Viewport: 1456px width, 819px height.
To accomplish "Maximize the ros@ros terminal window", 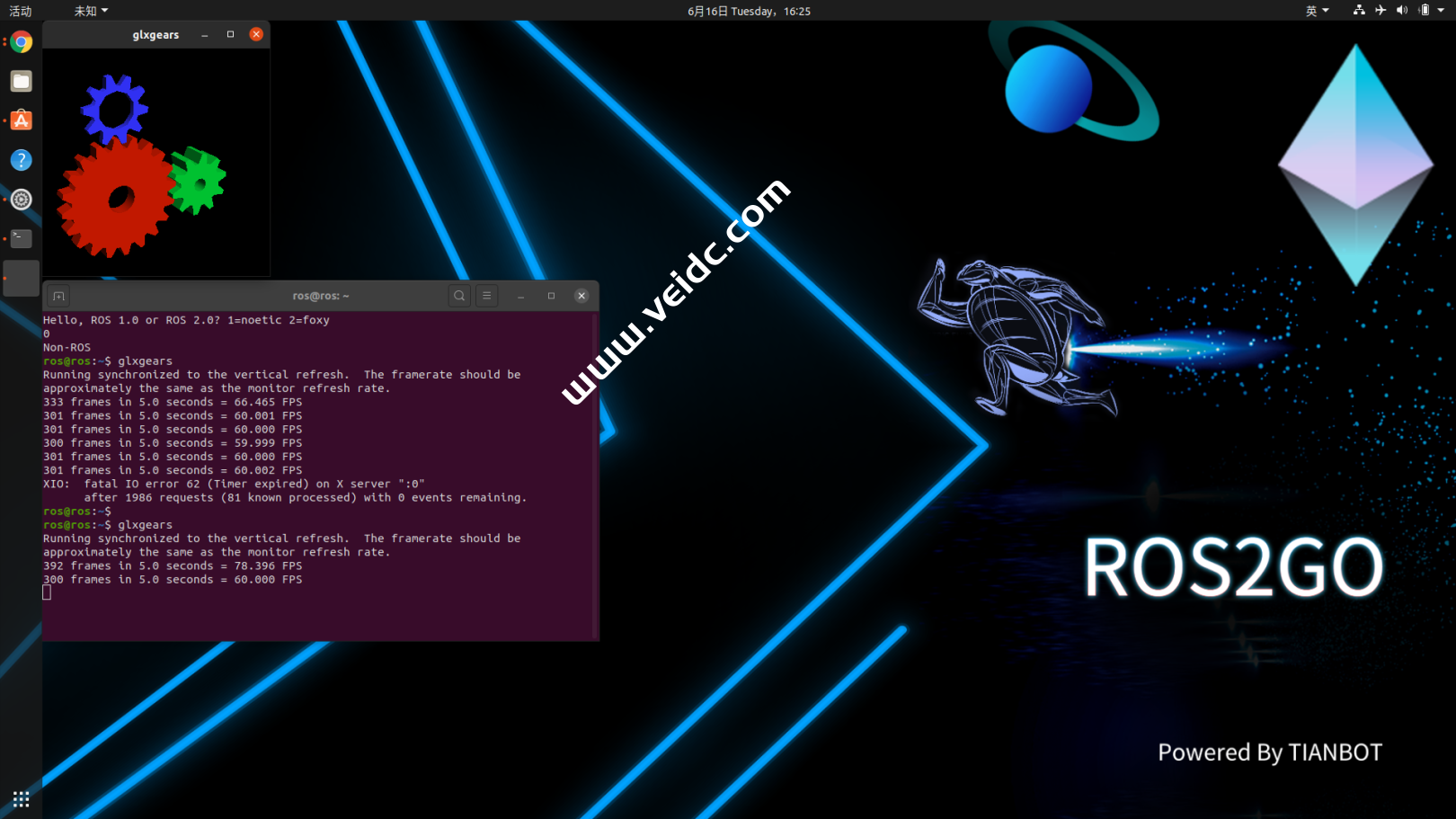I will (551, 296).
